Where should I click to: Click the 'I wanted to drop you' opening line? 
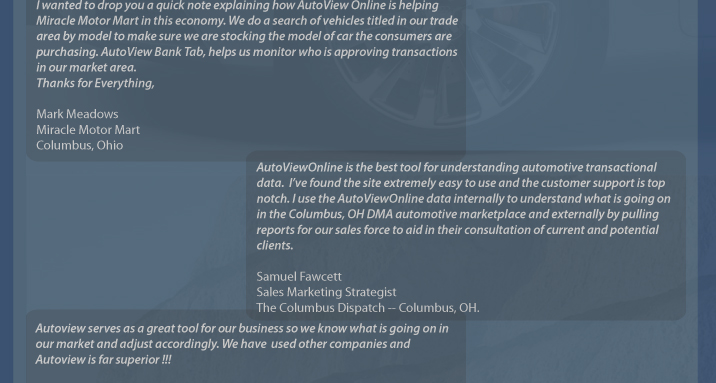[x=237, y=5]
